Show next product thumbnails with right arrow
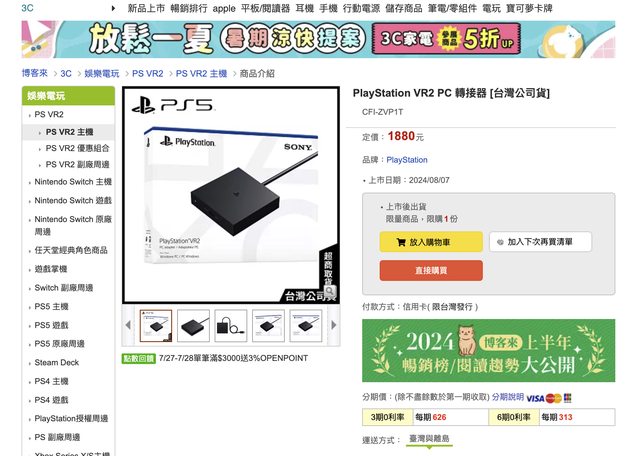 click(x=334, y=325)
